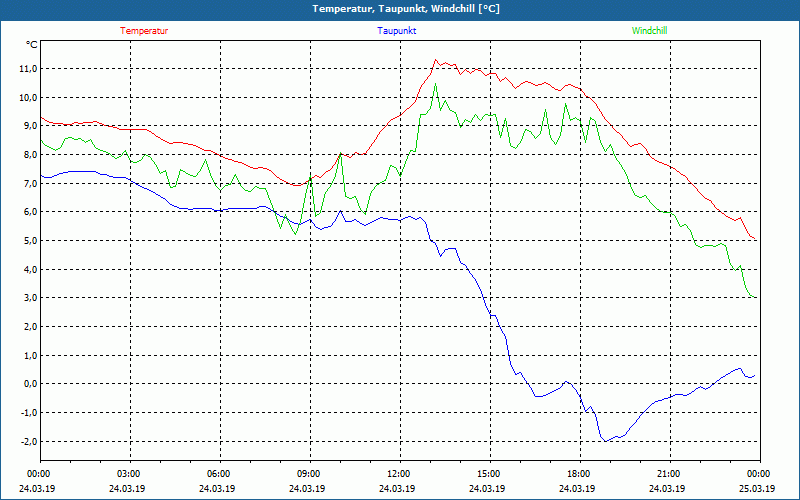This screenshot has width=800, height=500.
Task: Click the 25.03.19 date label
Action: click(x=757, y=489)
